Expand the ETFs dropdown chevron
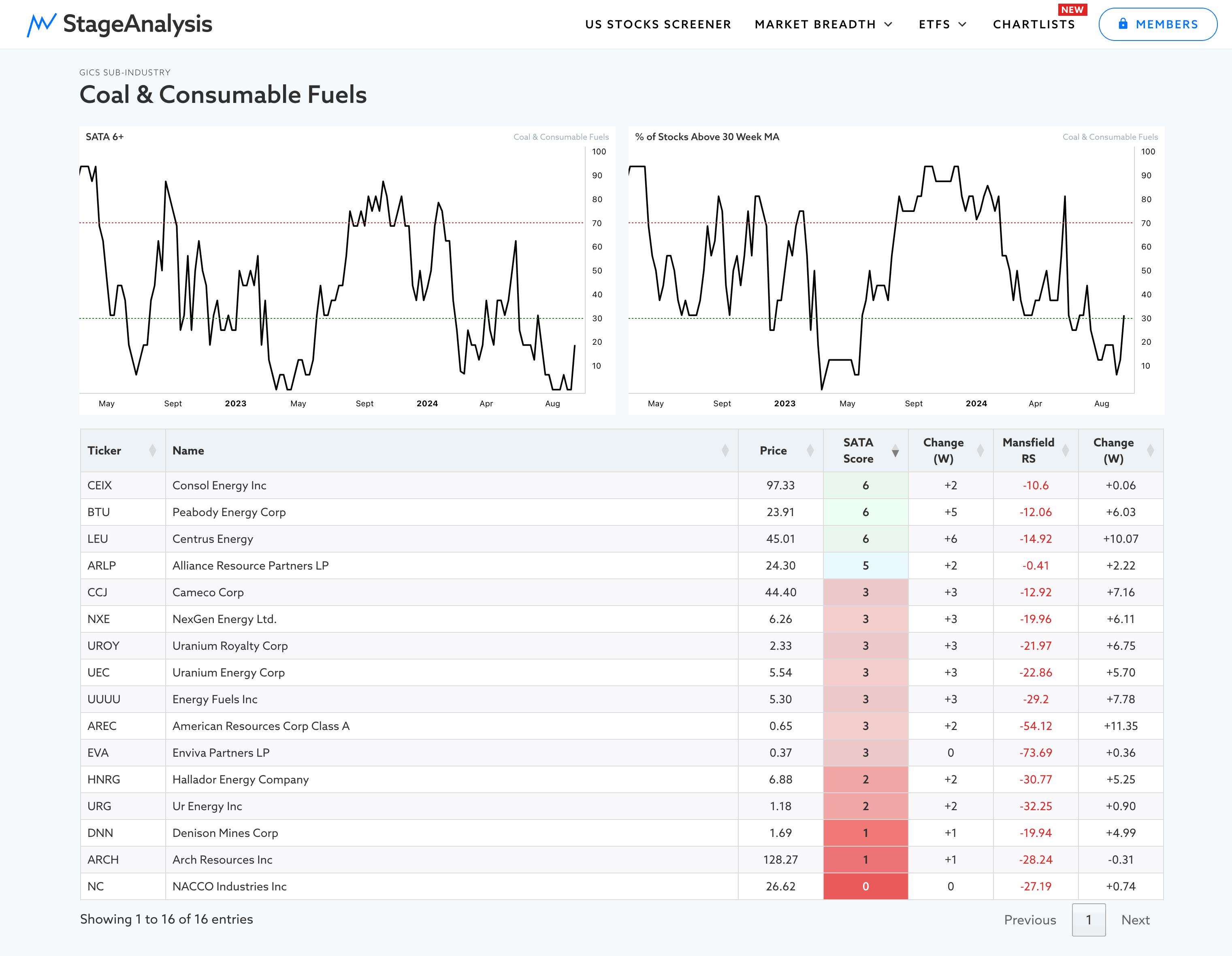The image size is (1232, 956). pyautogui.click(x=962, y=24)
